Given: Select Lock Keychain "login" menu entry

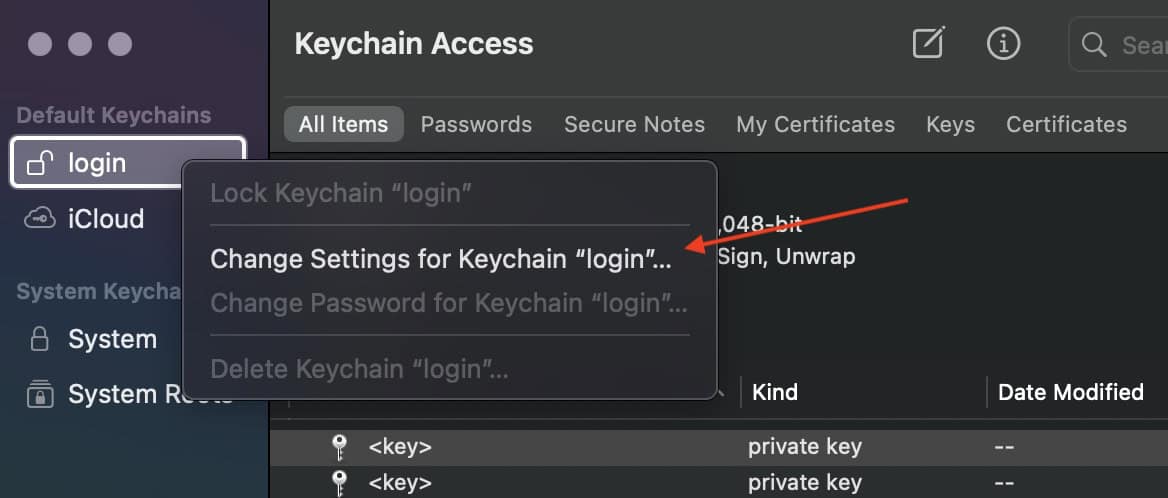Looking at the screenshot, I should (x=341, y=193).
